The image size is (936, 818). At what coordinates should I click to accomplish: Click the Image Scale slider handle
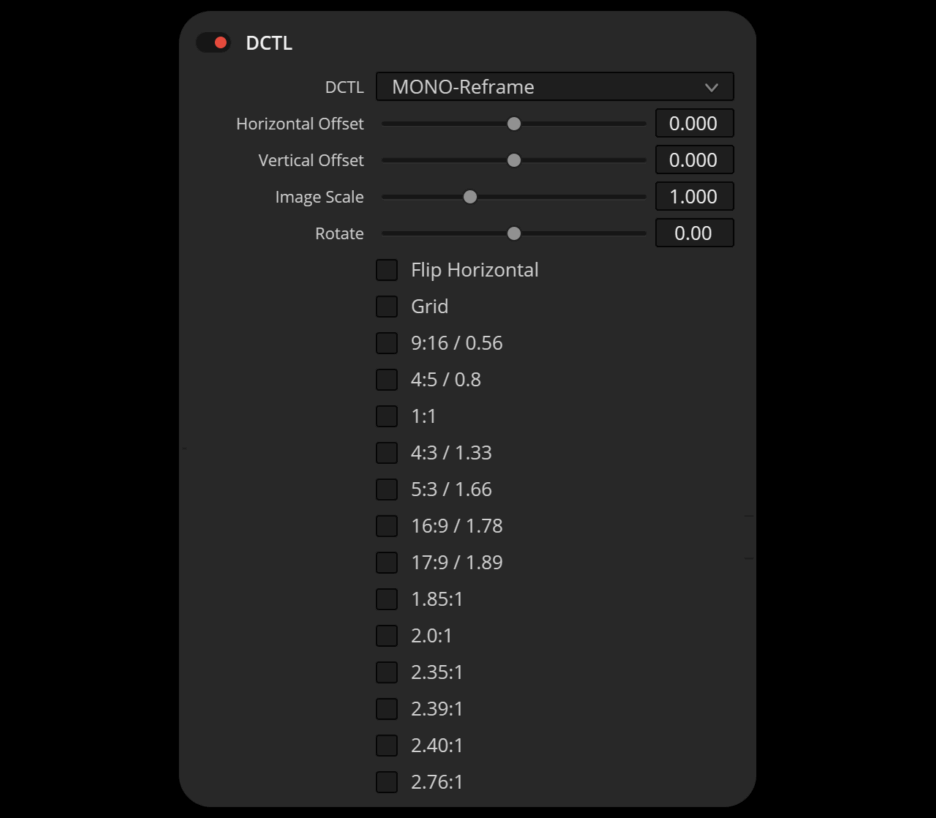pos(470,197)
